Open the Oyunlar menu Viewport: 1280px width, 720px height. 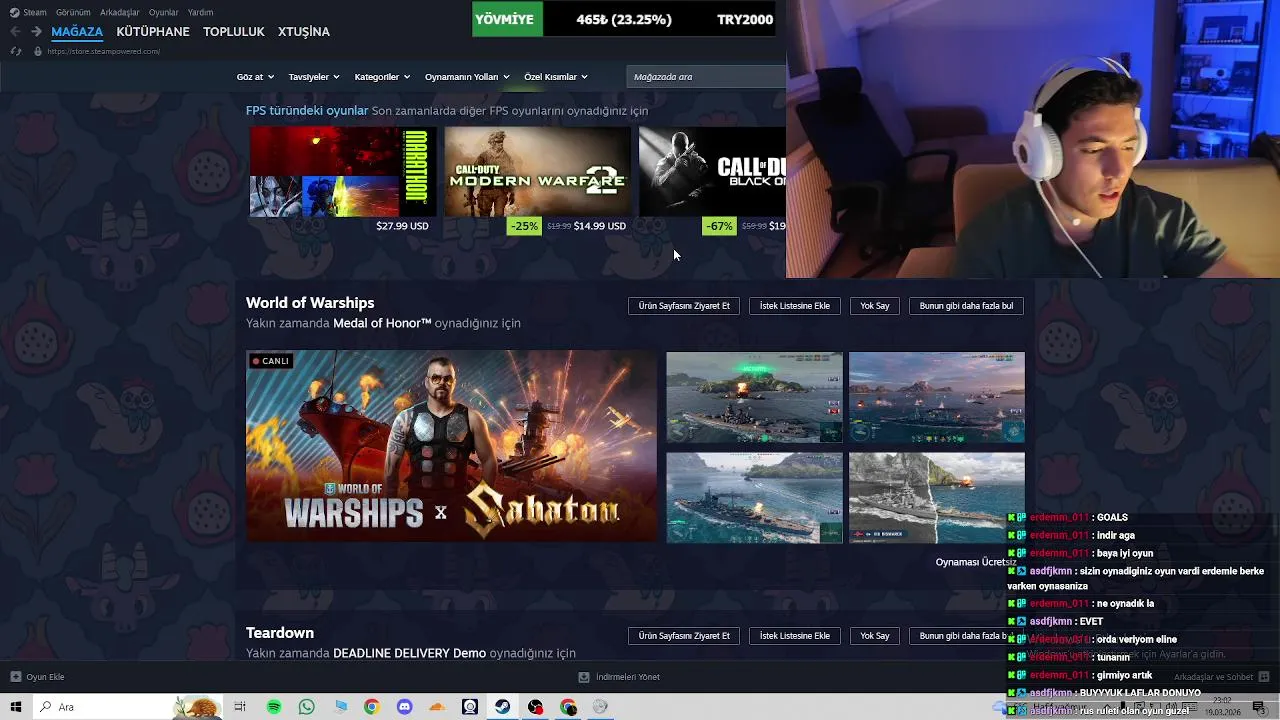[163, 13]
